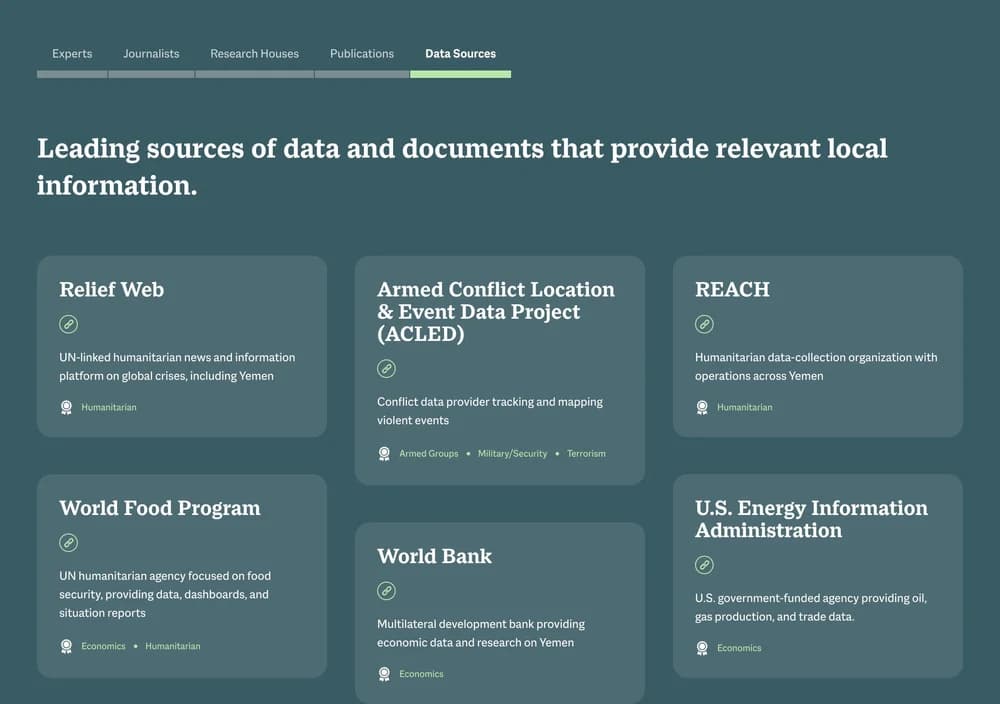Image resolution: width=1000 pixels, height=704 pixels.
Task: Open the ACLED link icon
Action: pos(386,369)
